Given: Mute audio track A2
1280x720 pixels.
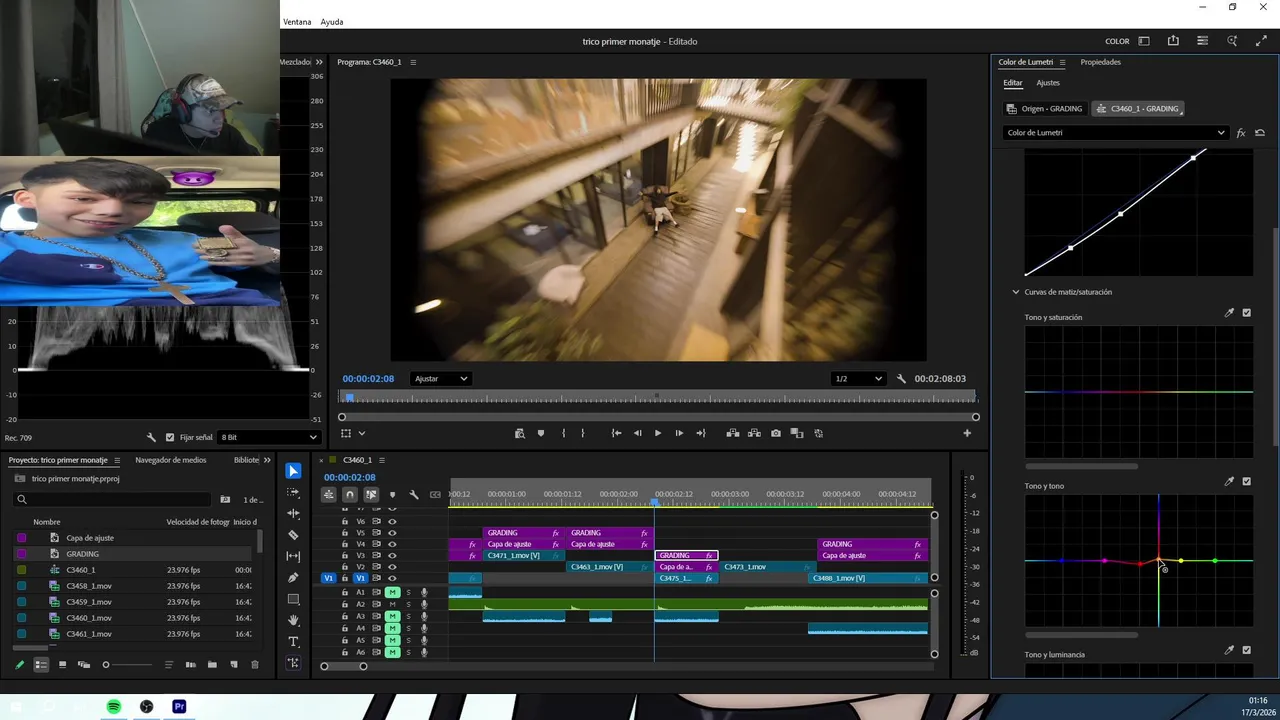Looking at the screenshot, I should [x=393, y=605].
